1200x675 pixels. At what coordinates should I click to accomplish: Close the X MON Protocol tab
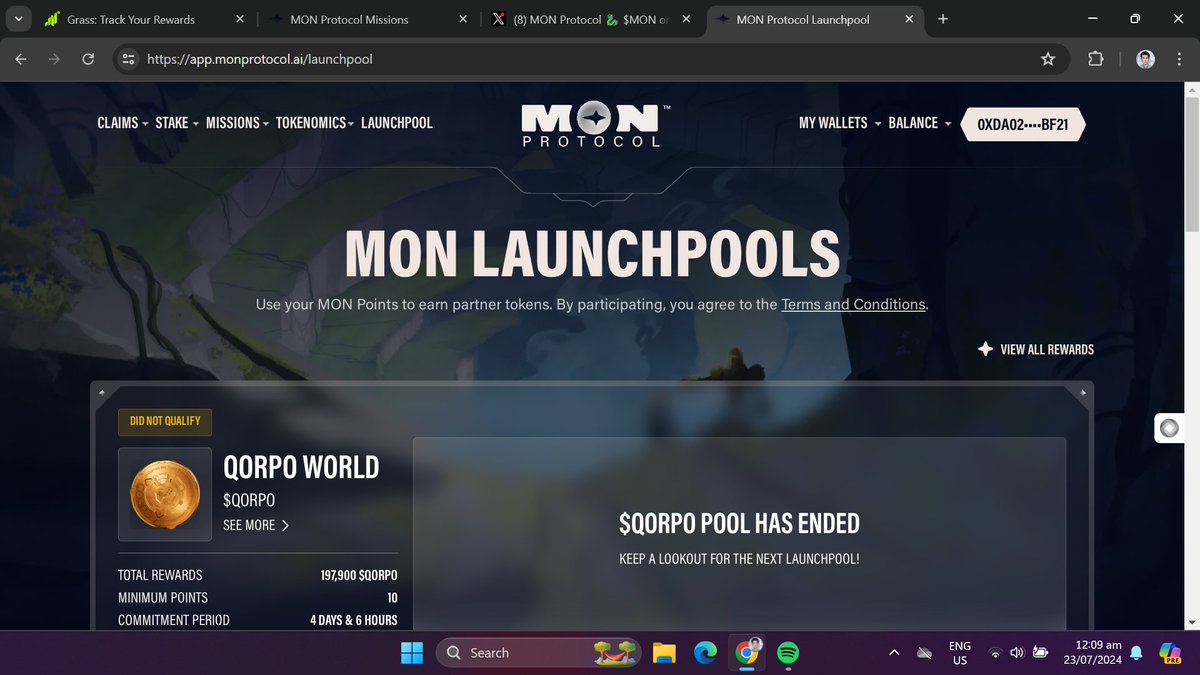point(685,19)
